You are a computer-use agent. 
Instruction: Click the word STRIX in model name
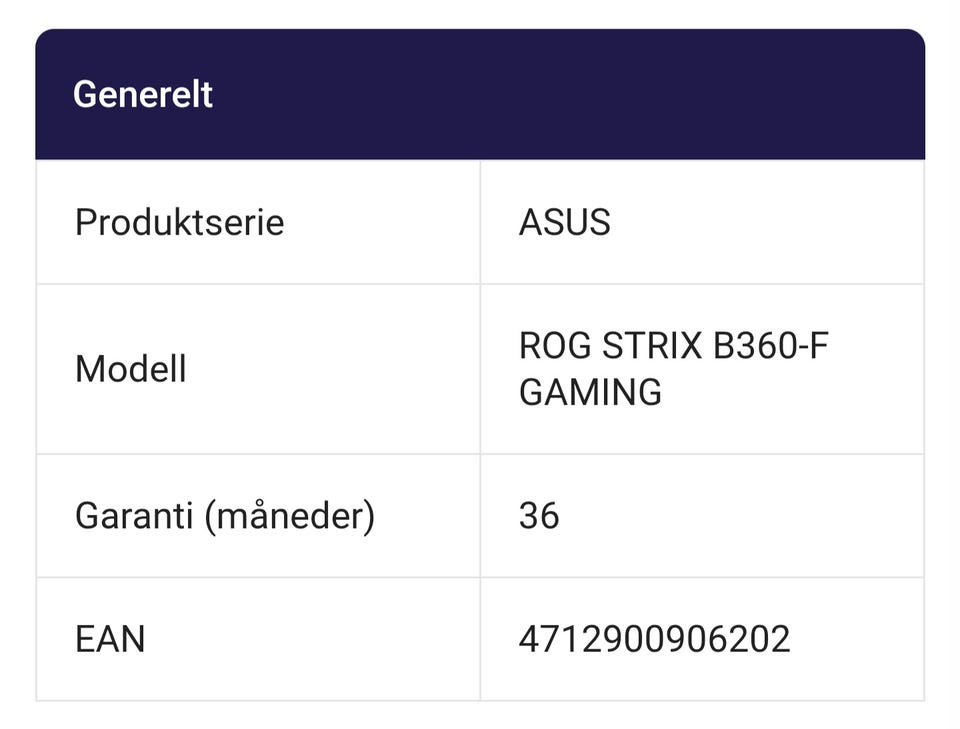(654, 346)
